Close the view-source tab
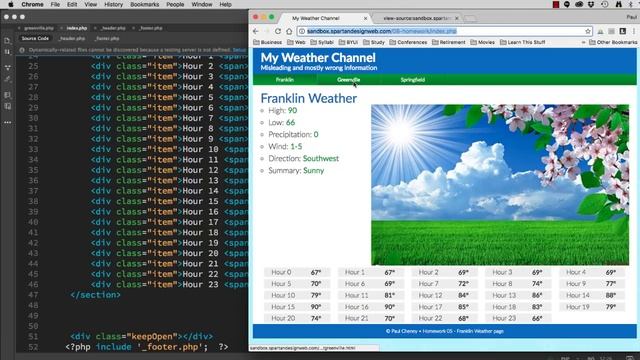 [x=456, y=18]
